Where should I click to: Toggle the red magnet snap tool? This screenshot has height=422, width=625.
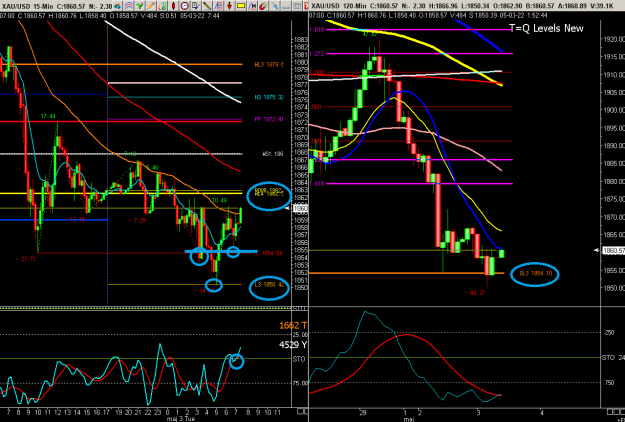(x=263, y=6)
